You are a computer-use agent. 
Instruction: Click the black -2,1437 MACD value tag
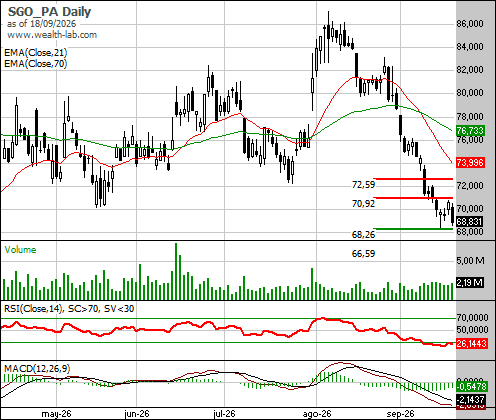pos(470,399)
